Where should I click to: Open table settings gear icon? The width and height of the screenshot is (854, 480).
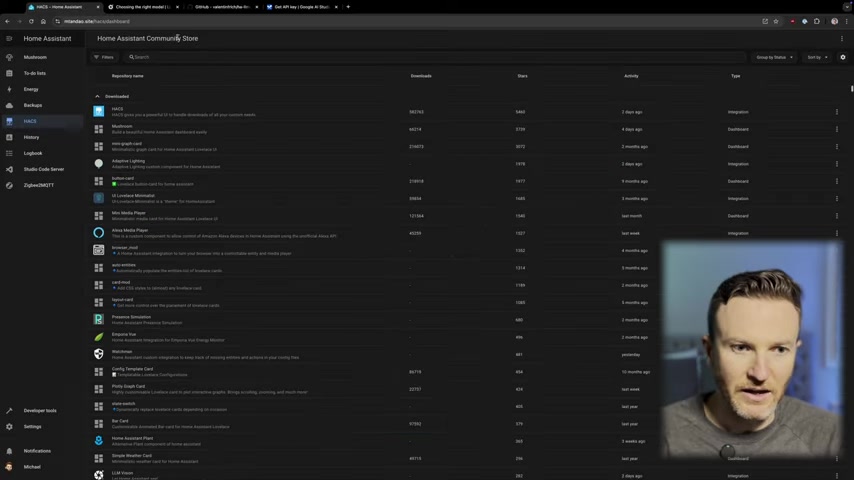coord(843,57)
